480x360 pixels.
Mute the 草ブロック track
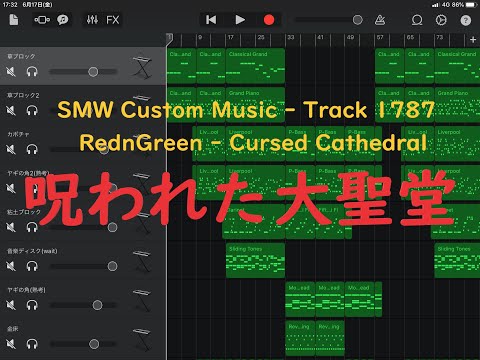click(x=11, y=71)
